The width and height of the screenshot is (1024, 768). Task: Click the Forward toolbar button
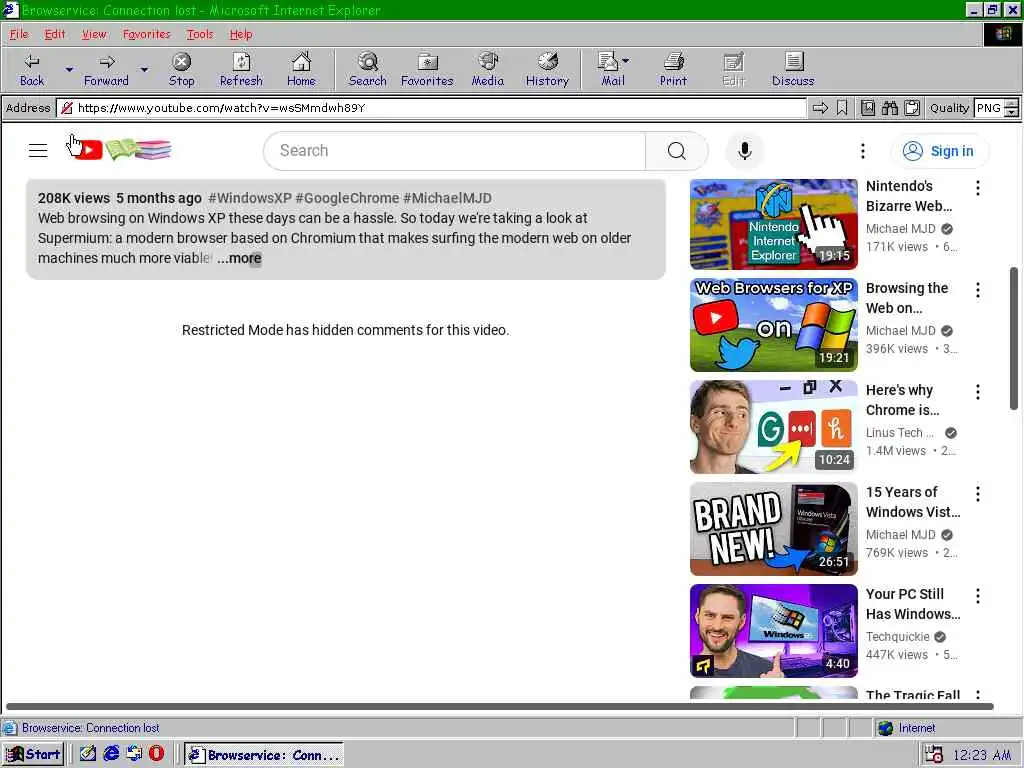click(106, 70)
